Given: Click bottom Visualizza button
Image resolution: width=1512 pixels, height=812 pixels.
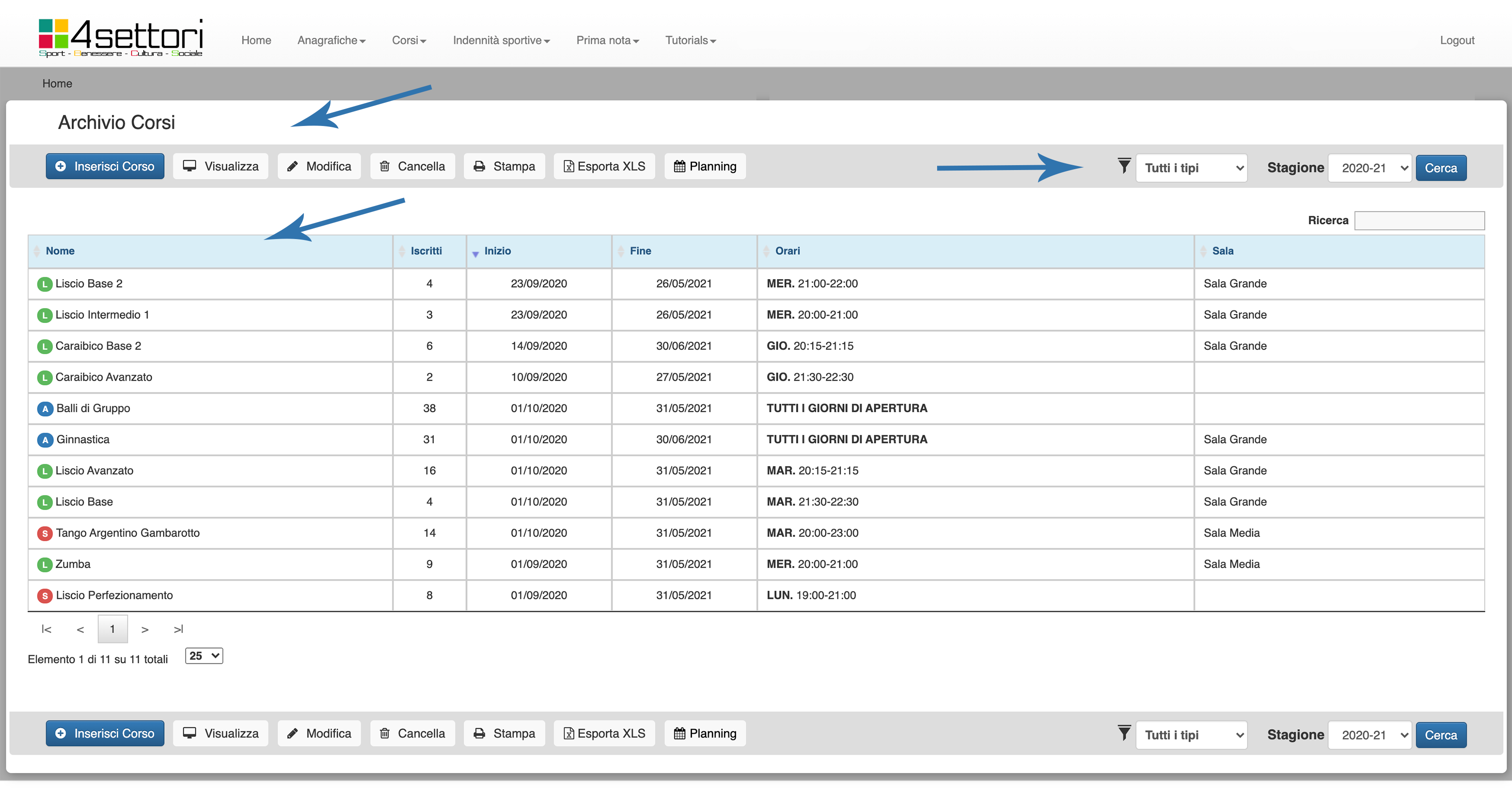Looking at the screenshot, I should tap(221, 734).
